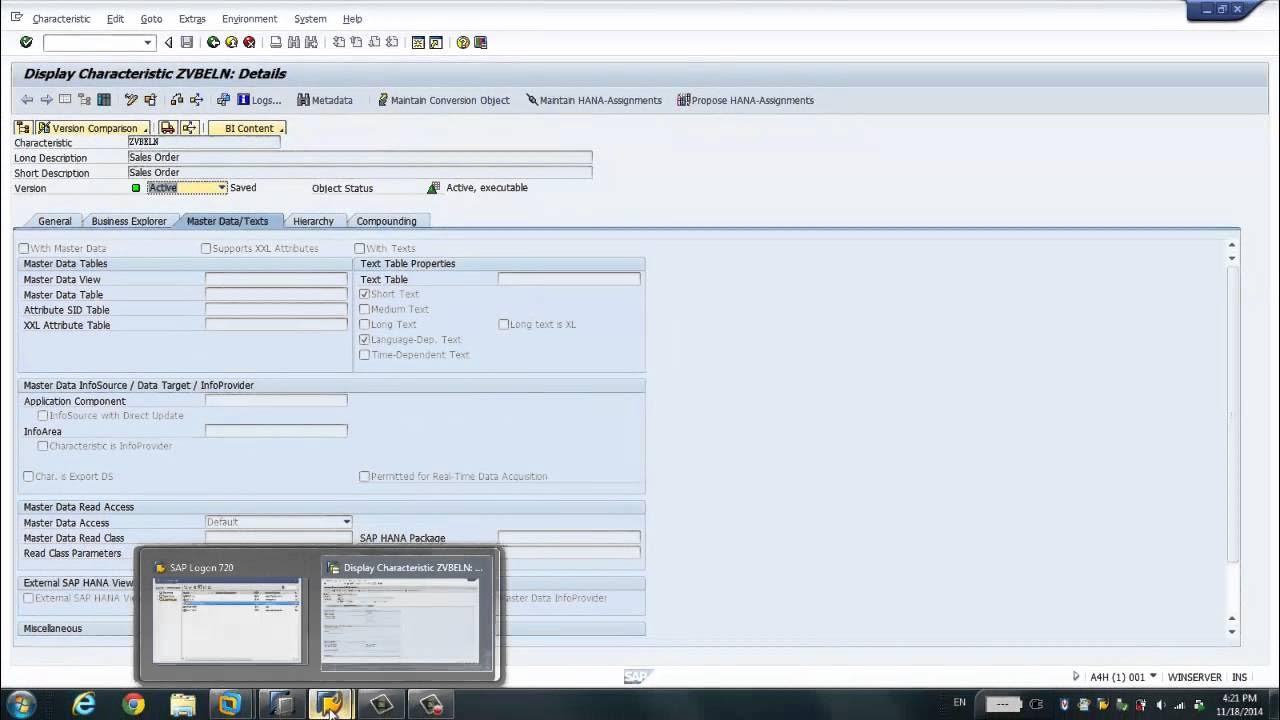This screenshot has height=720, width=1280.
Task: Toggle the Medium Text checkbox
Action: click(364, 309)
